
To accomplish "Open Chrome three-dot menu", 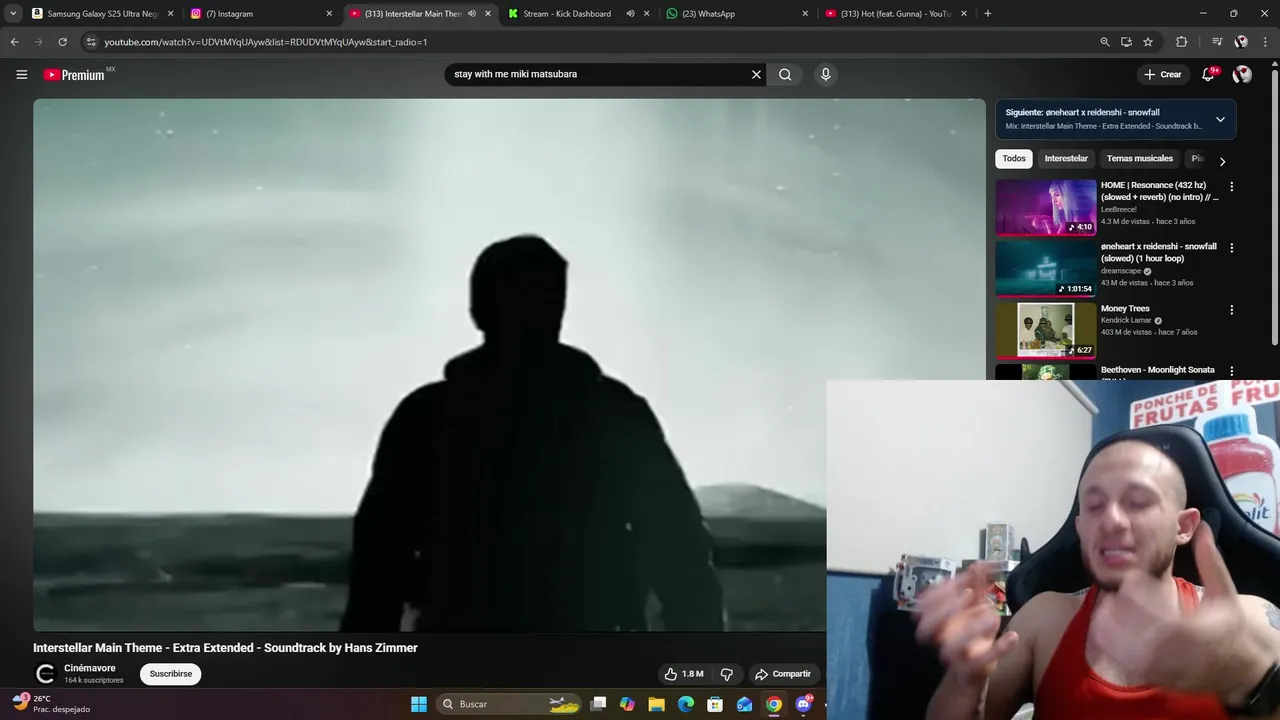I will point(1266,42).
